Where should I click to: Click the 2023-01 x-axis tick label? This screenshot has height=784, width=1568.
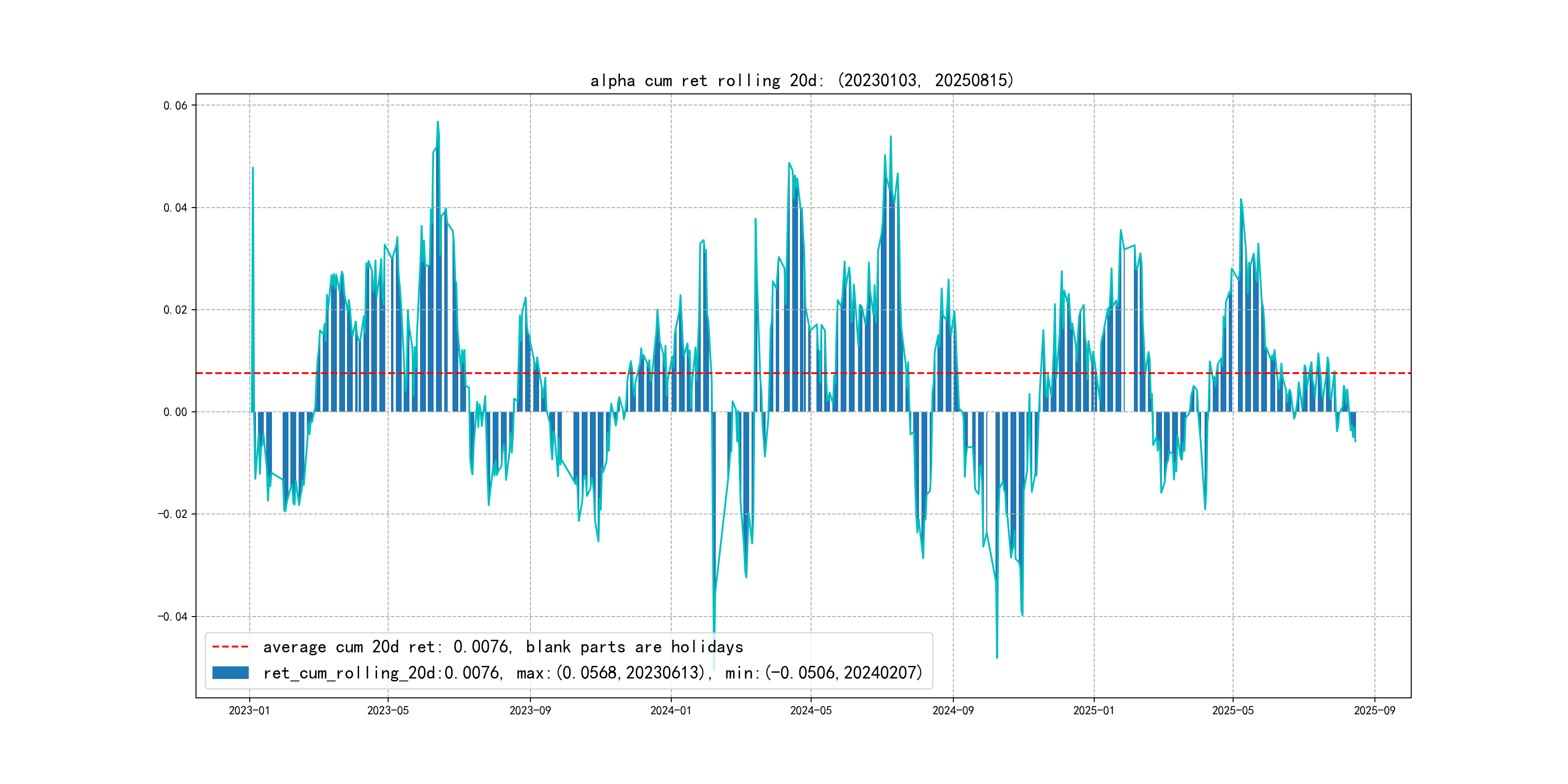tap(249, 710)
